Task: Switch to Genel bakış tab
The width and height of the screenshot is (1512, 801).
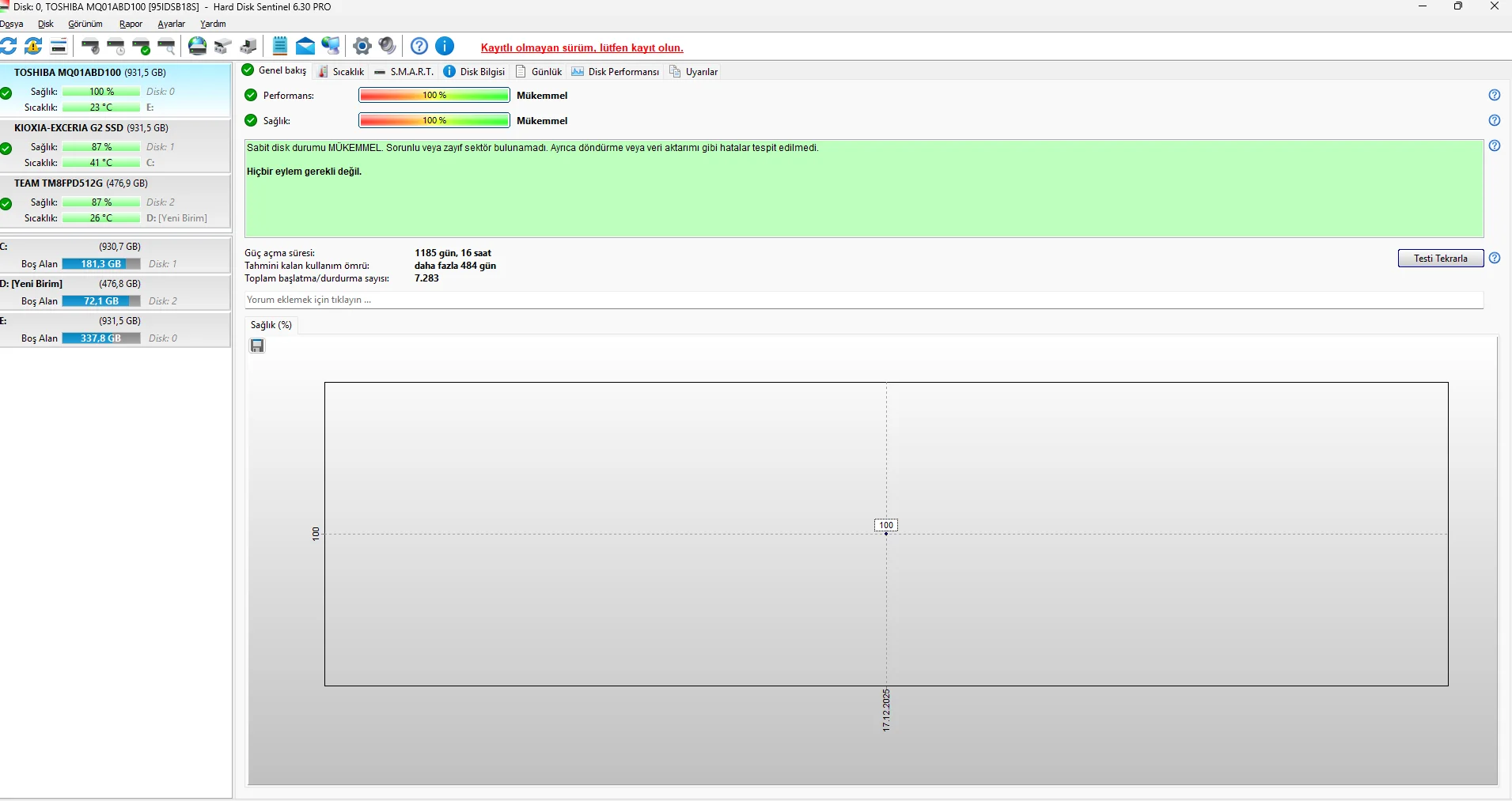Action: coord(275,70)
